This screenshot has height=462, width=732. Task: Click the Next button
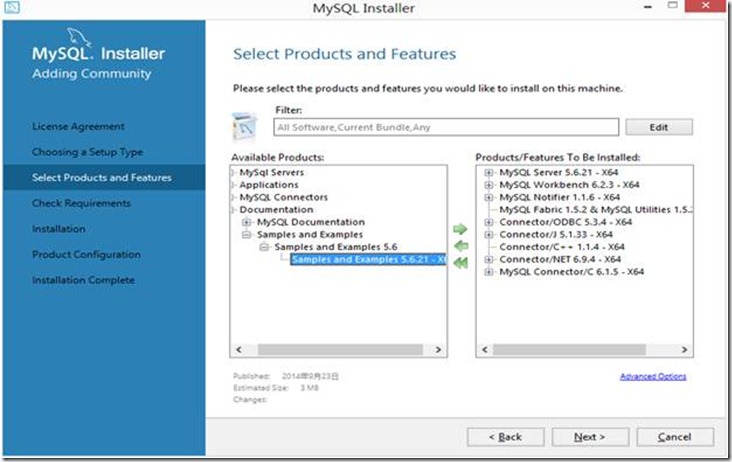(590, 437)
